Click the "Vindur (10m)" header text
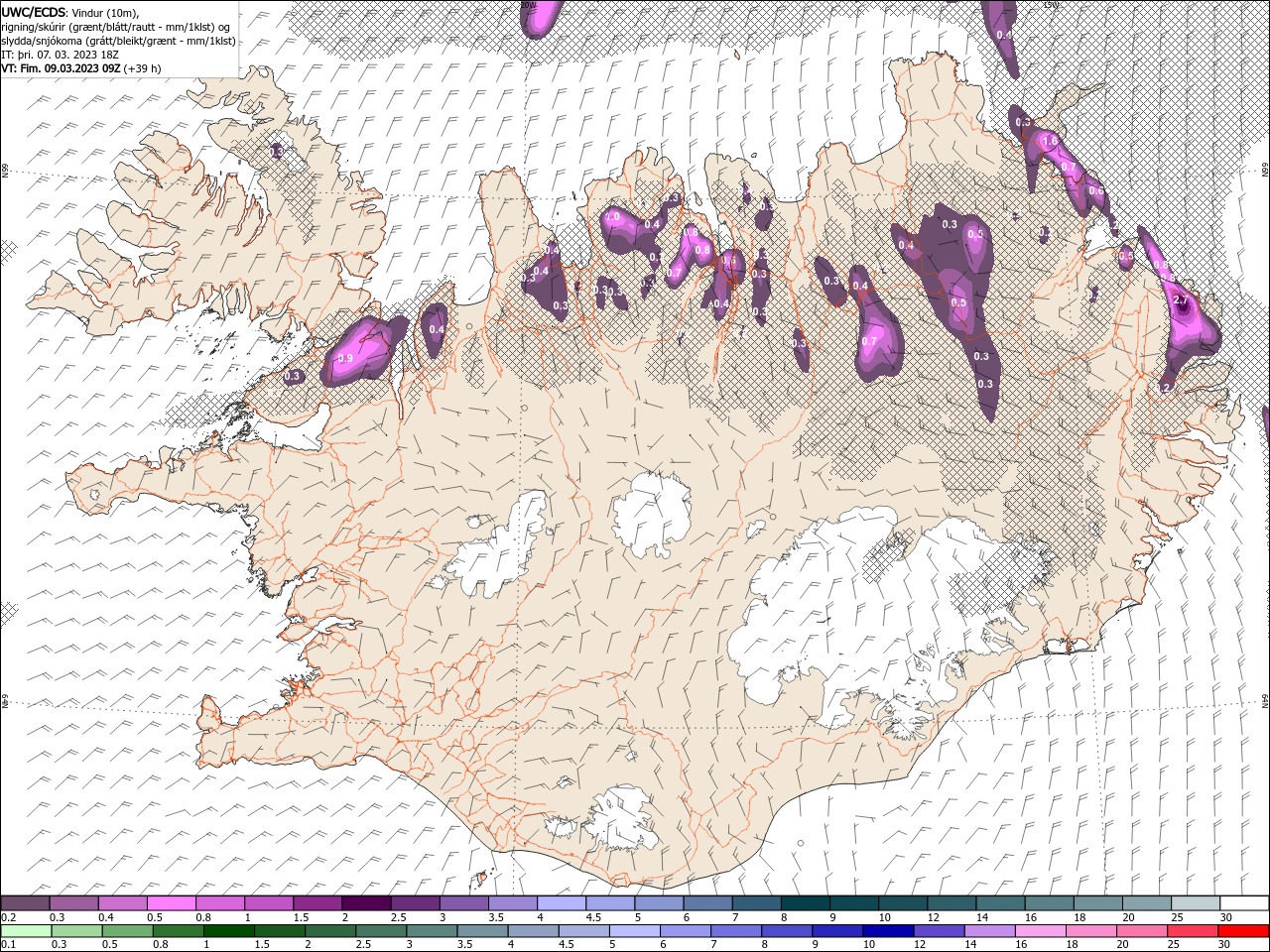 point(106,12)
